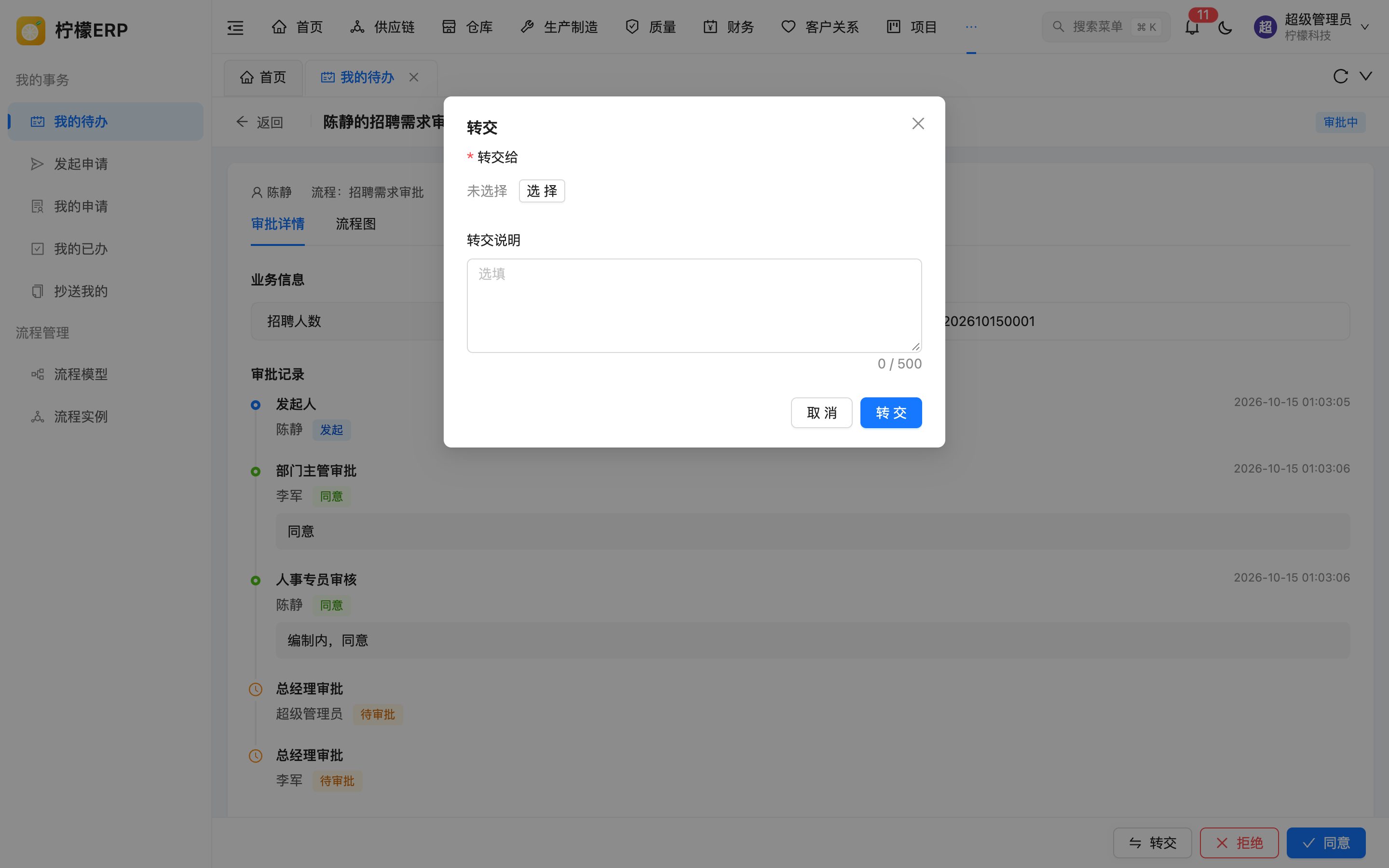Expand the tab options chevron
The width and height of the screenshot is (1389, 868).
1366,76
